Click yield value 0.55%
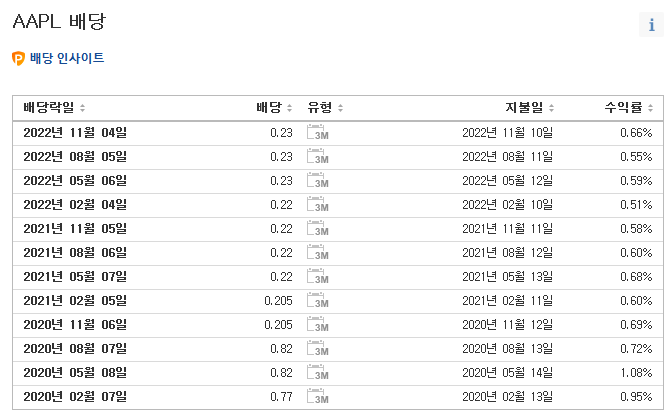Viewport: 670px width, 414px height. point(636,157)
